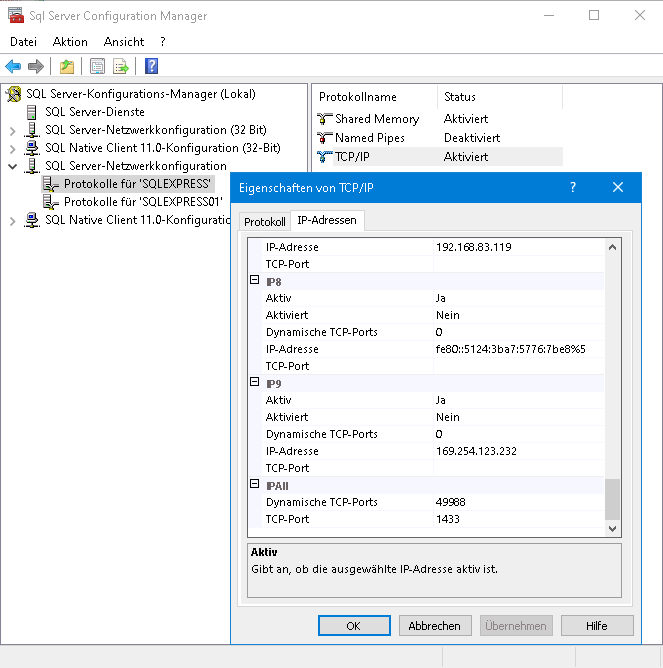Select the Shared Memory protocol icon
Viewport: 663px width, 668px height.
[324, 119]
